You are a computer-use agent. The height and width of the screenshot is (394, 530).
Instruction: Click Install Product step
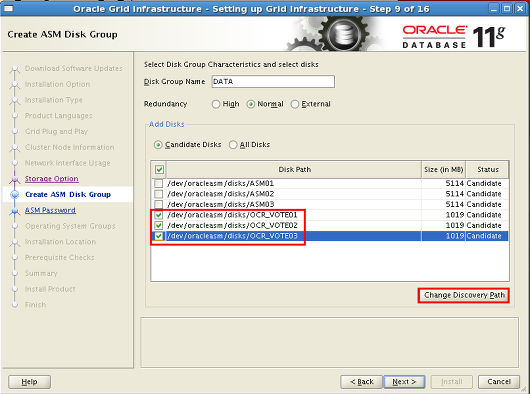50,289
